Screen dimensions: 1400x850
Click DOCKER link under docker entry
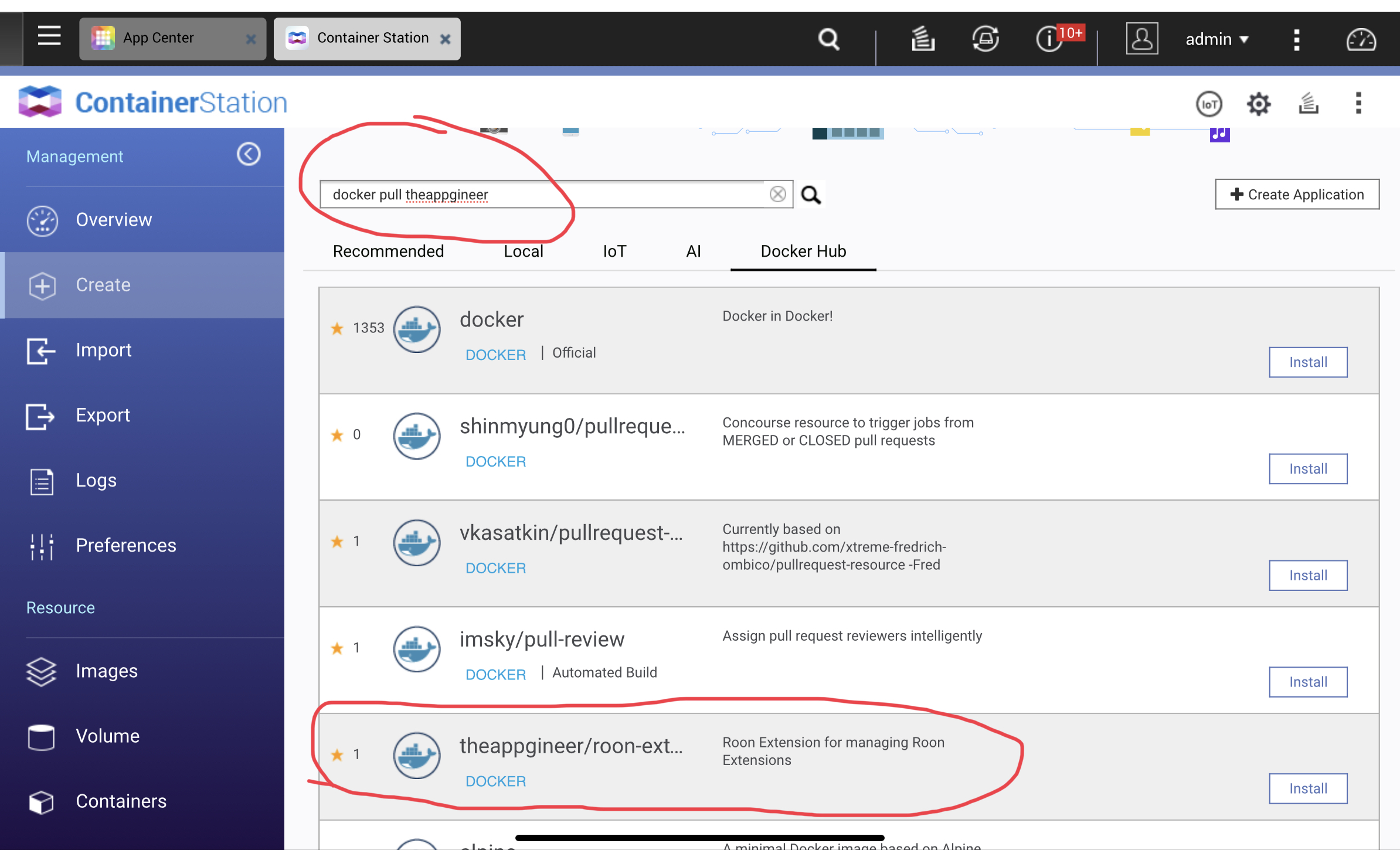[x=495, y=355]
